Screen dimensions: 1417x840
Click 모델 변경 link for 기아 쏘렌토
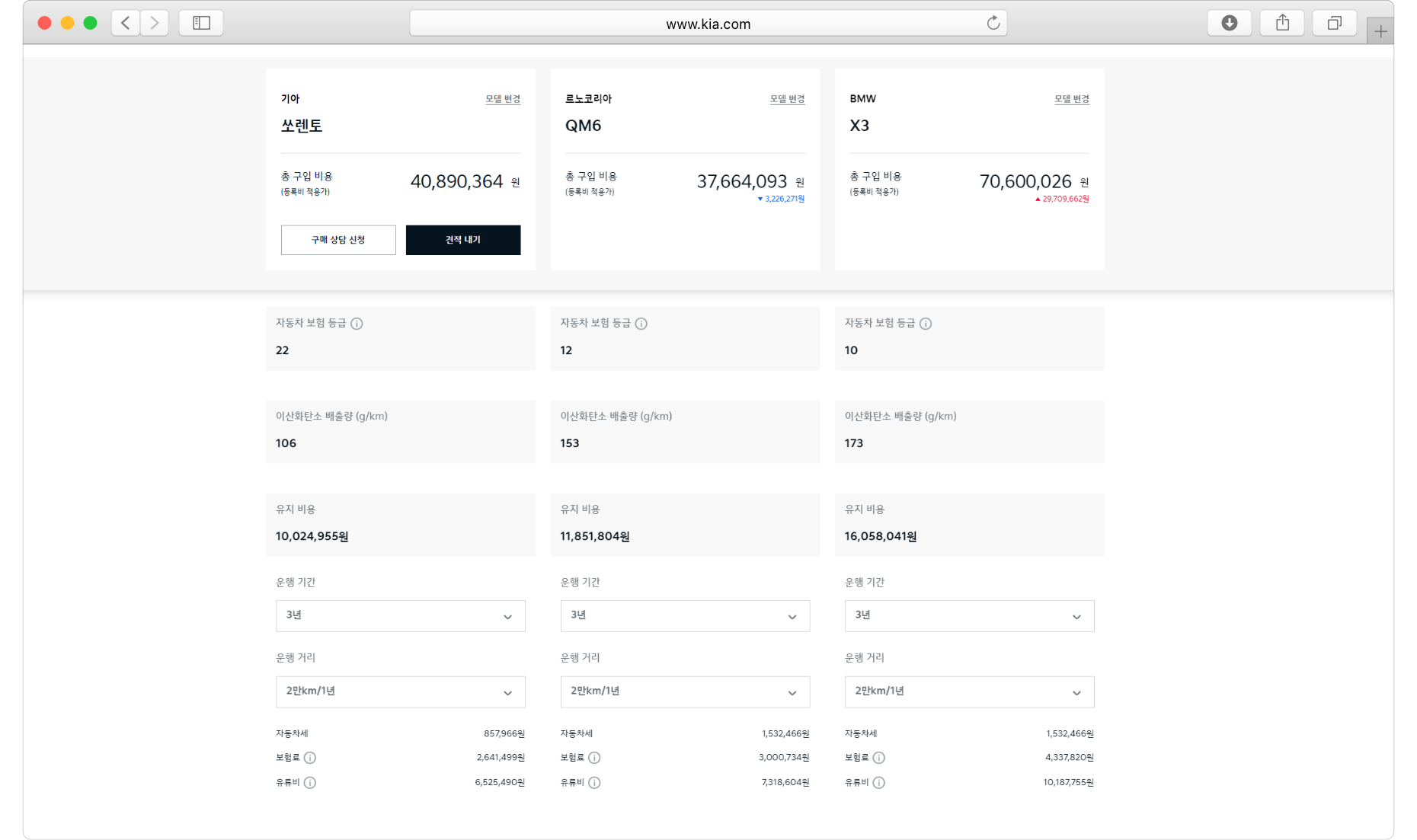(x=503, y=99)
